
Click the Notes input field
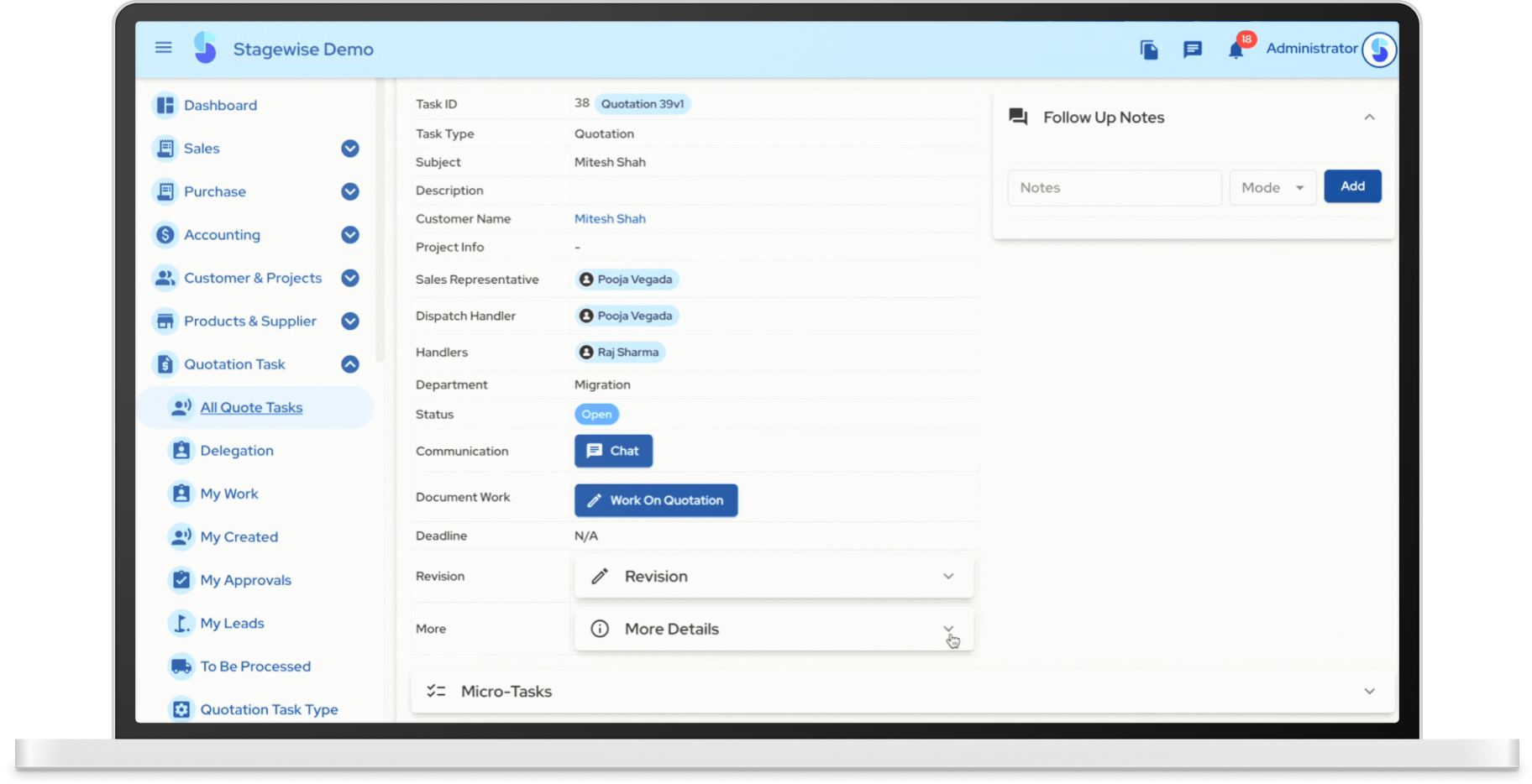(x=1114, y=188)
